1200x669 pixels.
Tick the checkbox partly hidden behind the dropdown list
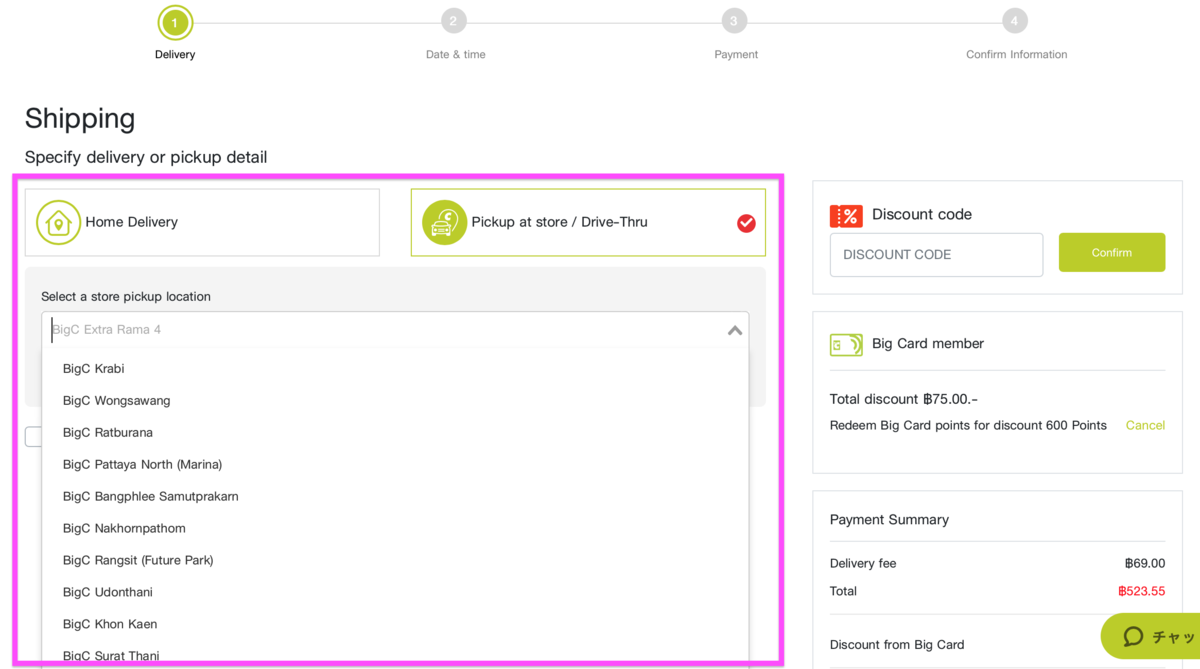tap(33, 436)
